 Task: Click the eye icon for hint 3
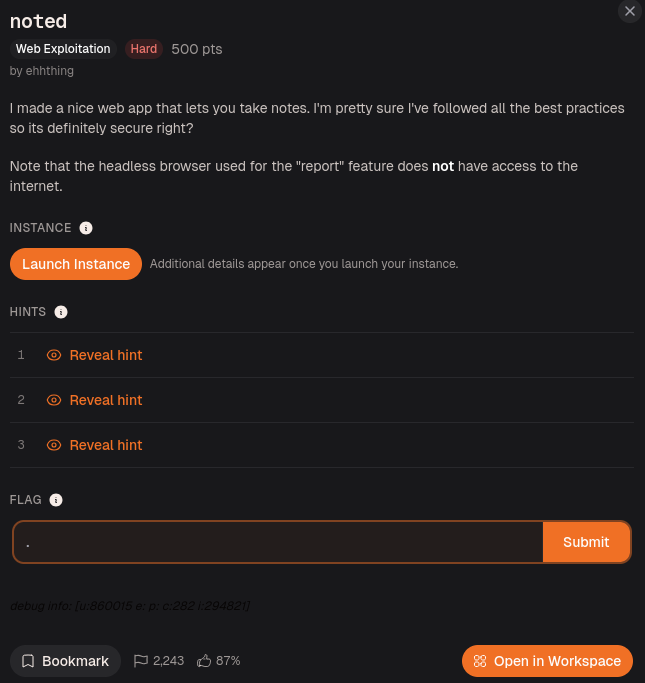(x=54, y=445)
